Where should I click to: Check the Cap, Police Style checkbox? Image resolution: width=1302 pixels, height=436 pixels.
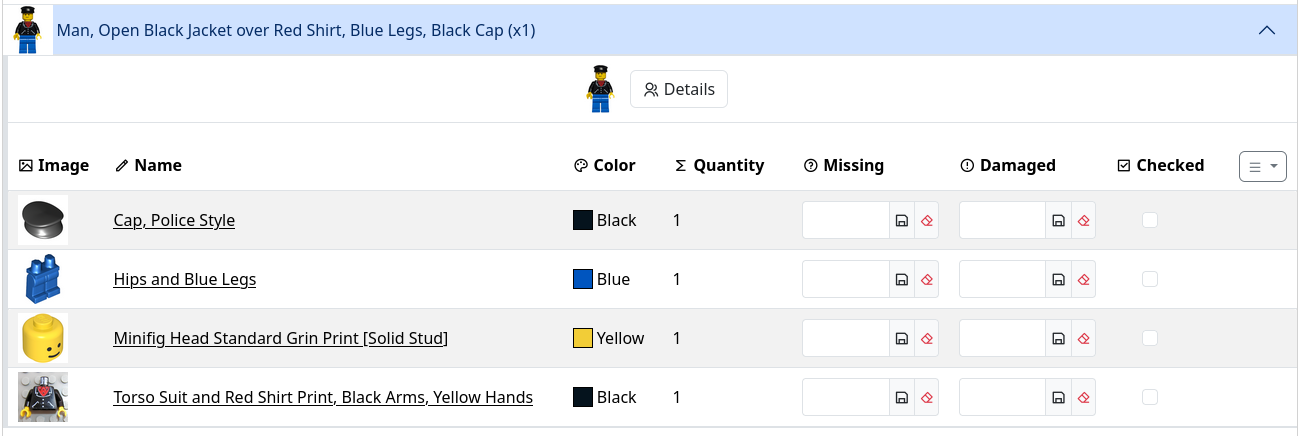click(x=1150, y=220)
